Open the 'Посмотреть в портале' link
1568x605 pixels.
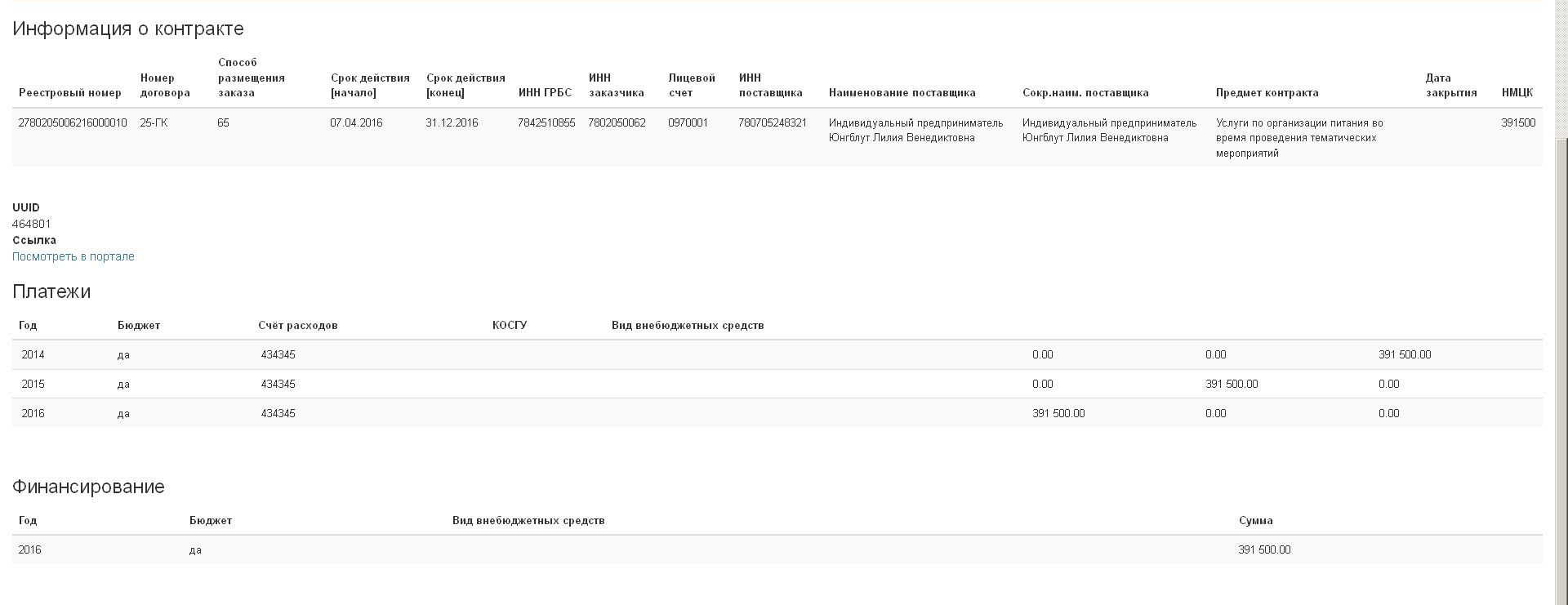[x=73, y=256]
